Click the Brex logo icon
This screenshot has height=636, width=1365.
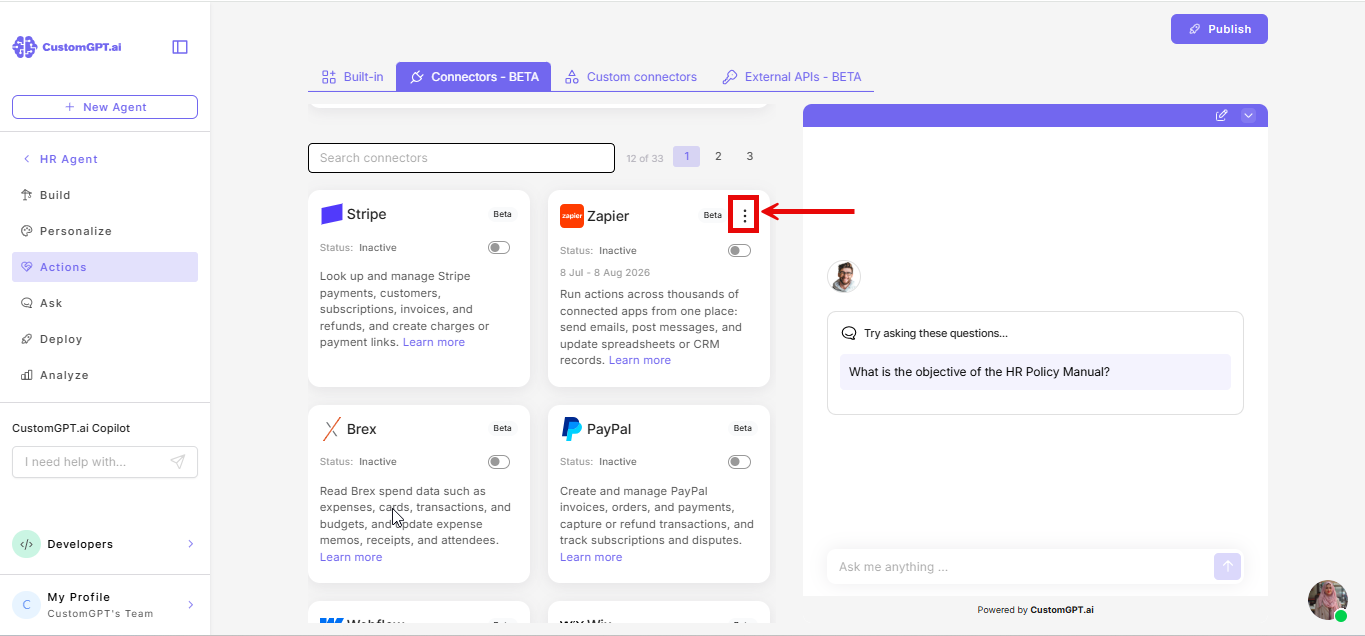[331, 429]
